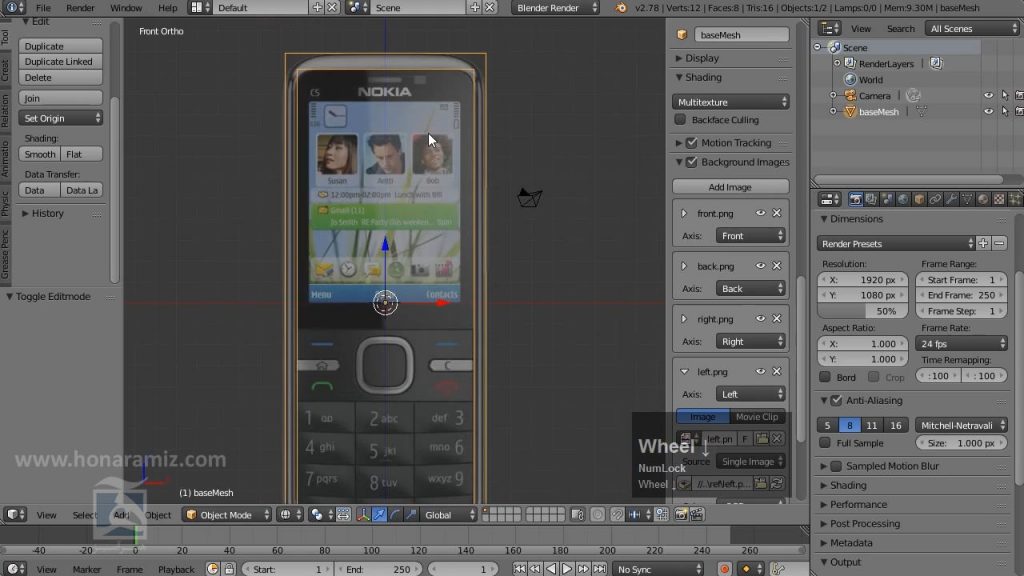
Task: Open the Set Origin dropdown
Action: tap(61, 118)
